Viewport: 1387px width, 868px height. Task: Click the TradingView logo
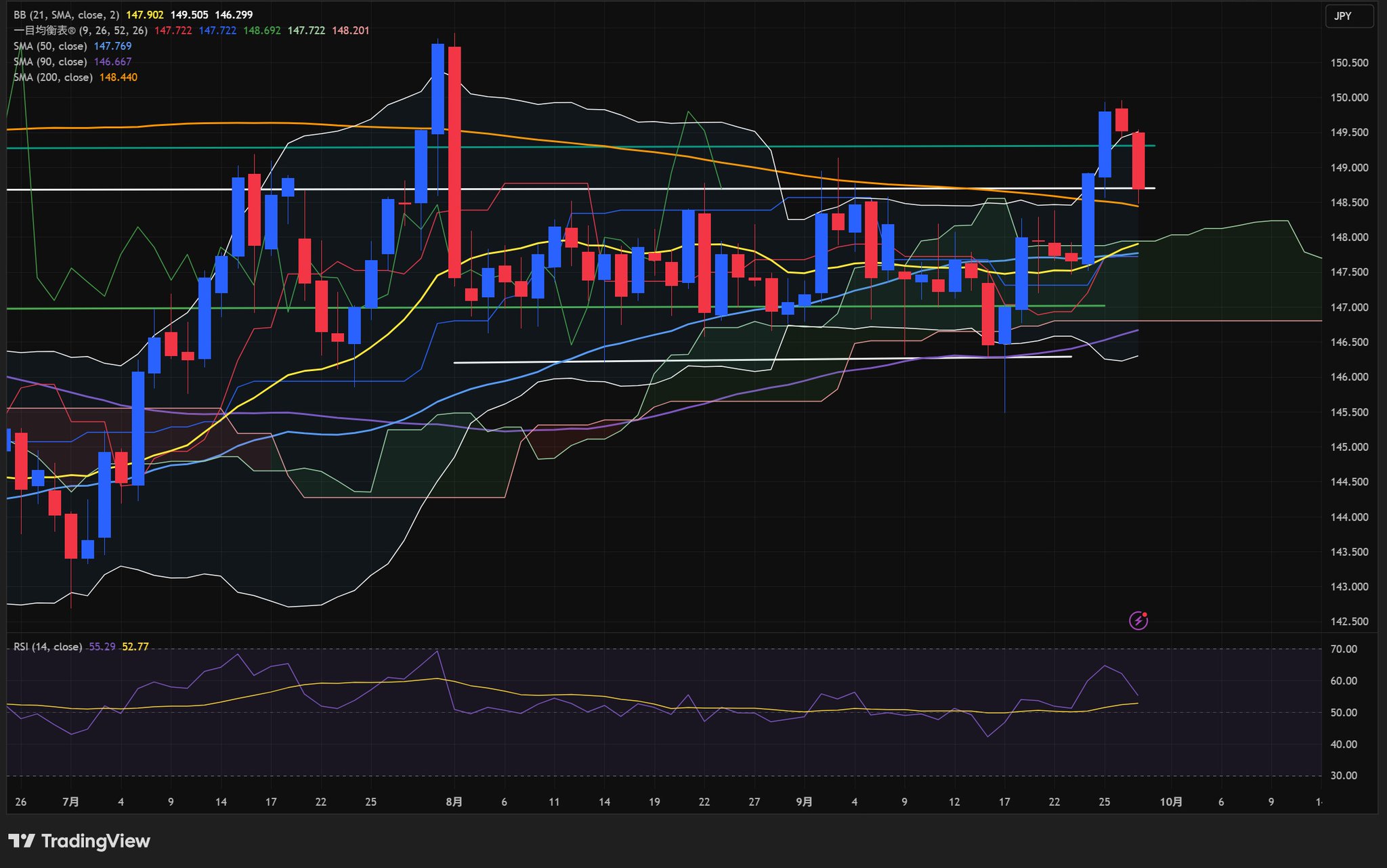[79, 841]
